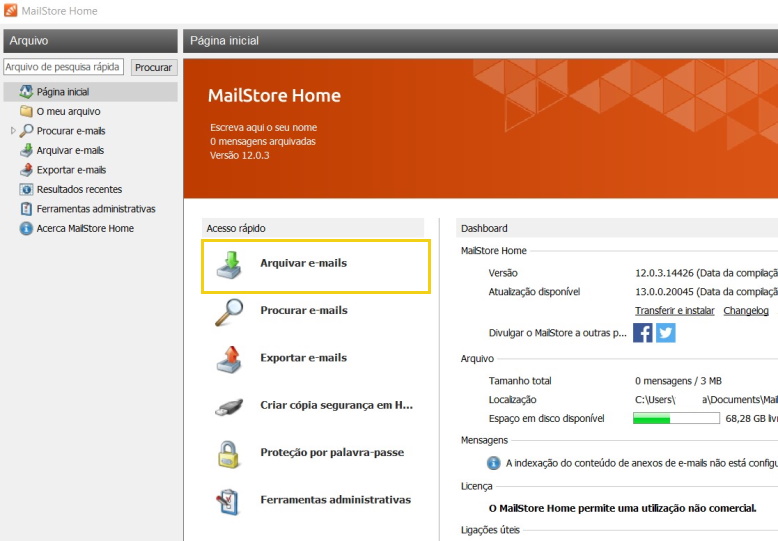The height and width of the screenshot is (541, 778).
Task: Click the large red upload icon for Exportar
Action: point(229,359)
